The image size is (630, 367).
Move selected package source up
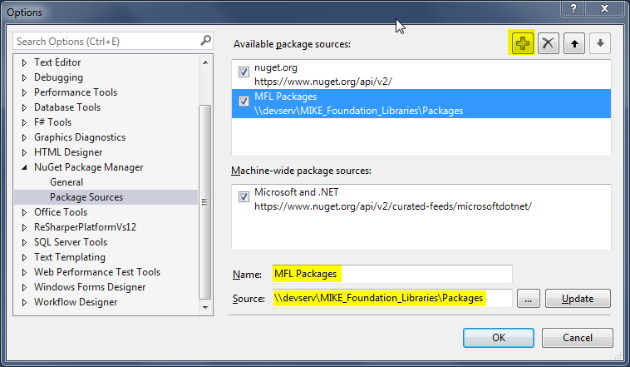pos(574,43)
